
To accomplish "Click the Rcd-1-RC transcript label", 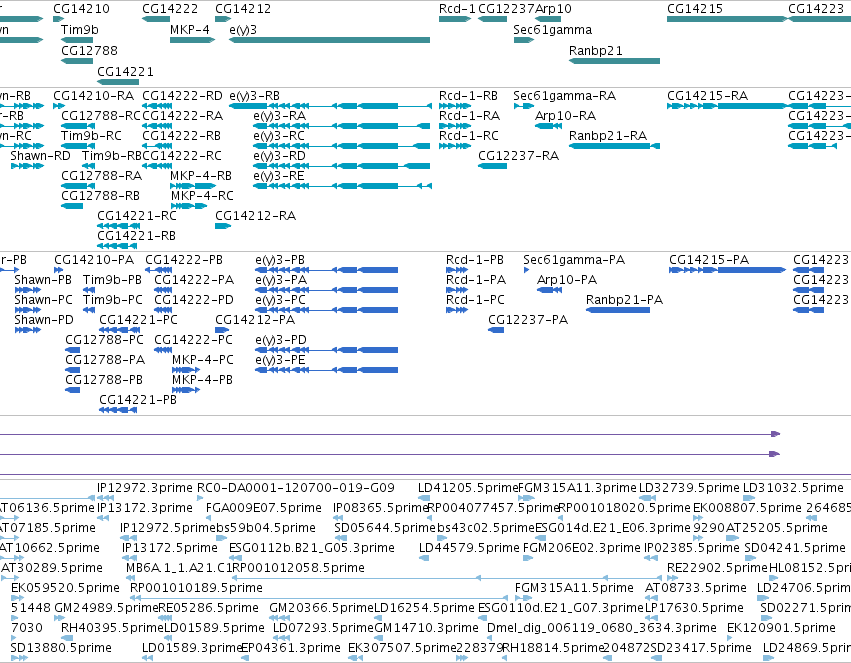I will click(469, 136).
